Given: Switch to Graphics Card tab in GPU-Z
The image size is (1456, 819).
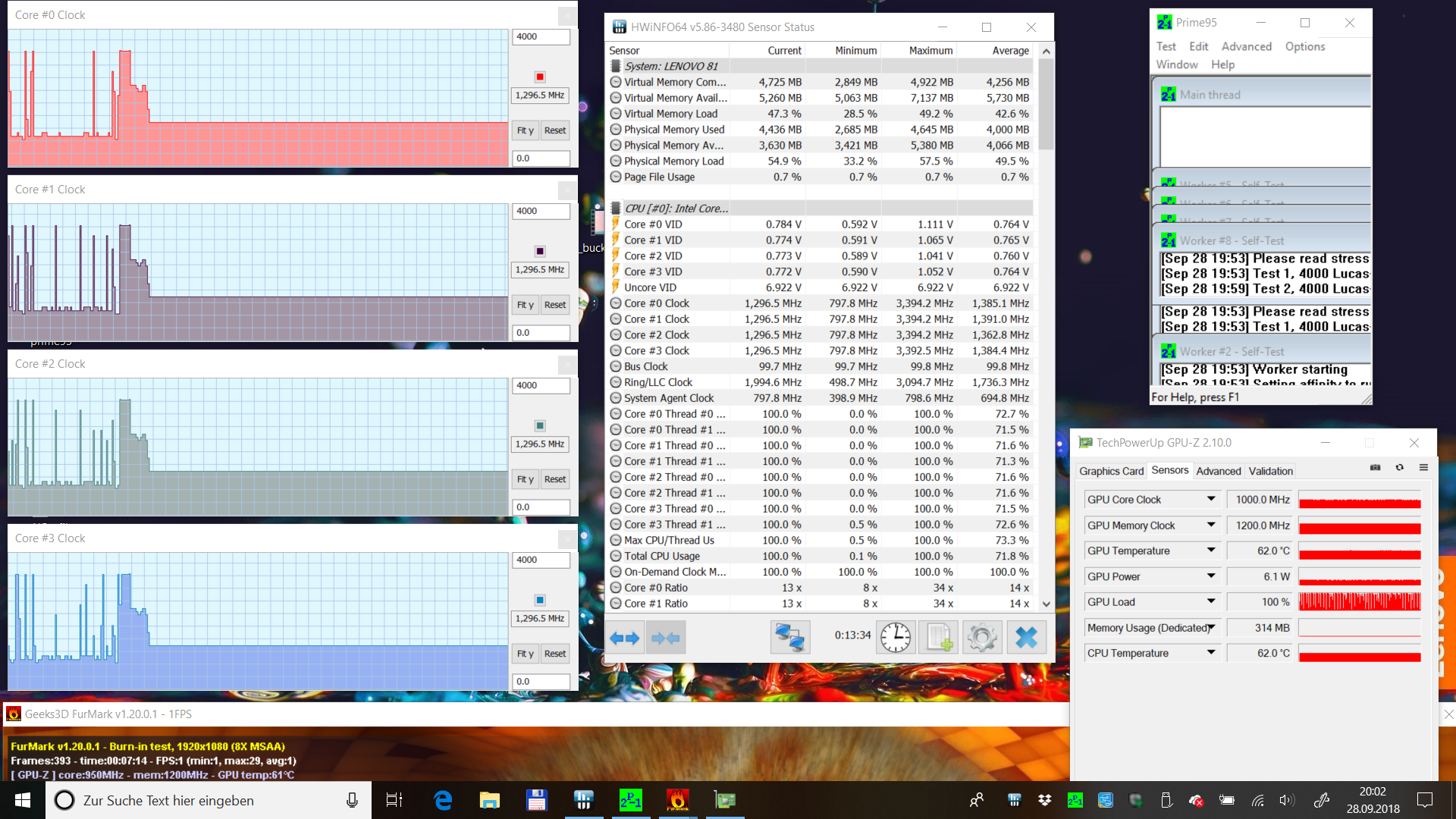Looking at the screenshot, I should tap(1111, 471).
